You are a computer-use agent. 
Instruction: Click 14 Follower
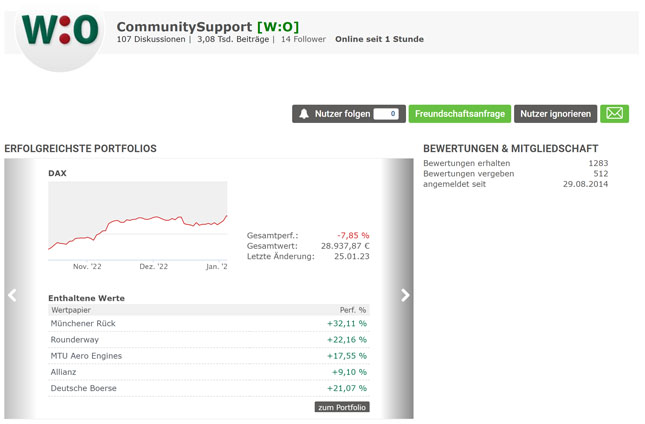click(x=303, y=39)
